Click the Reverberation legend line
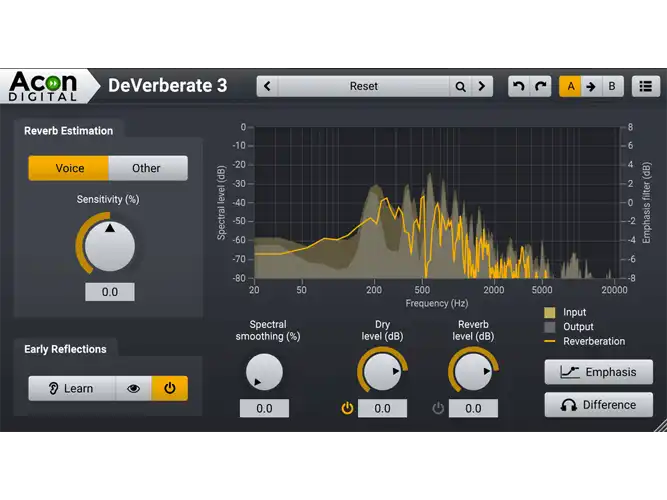The width and height of the screenshot is (667, 500). coord(550,341)
